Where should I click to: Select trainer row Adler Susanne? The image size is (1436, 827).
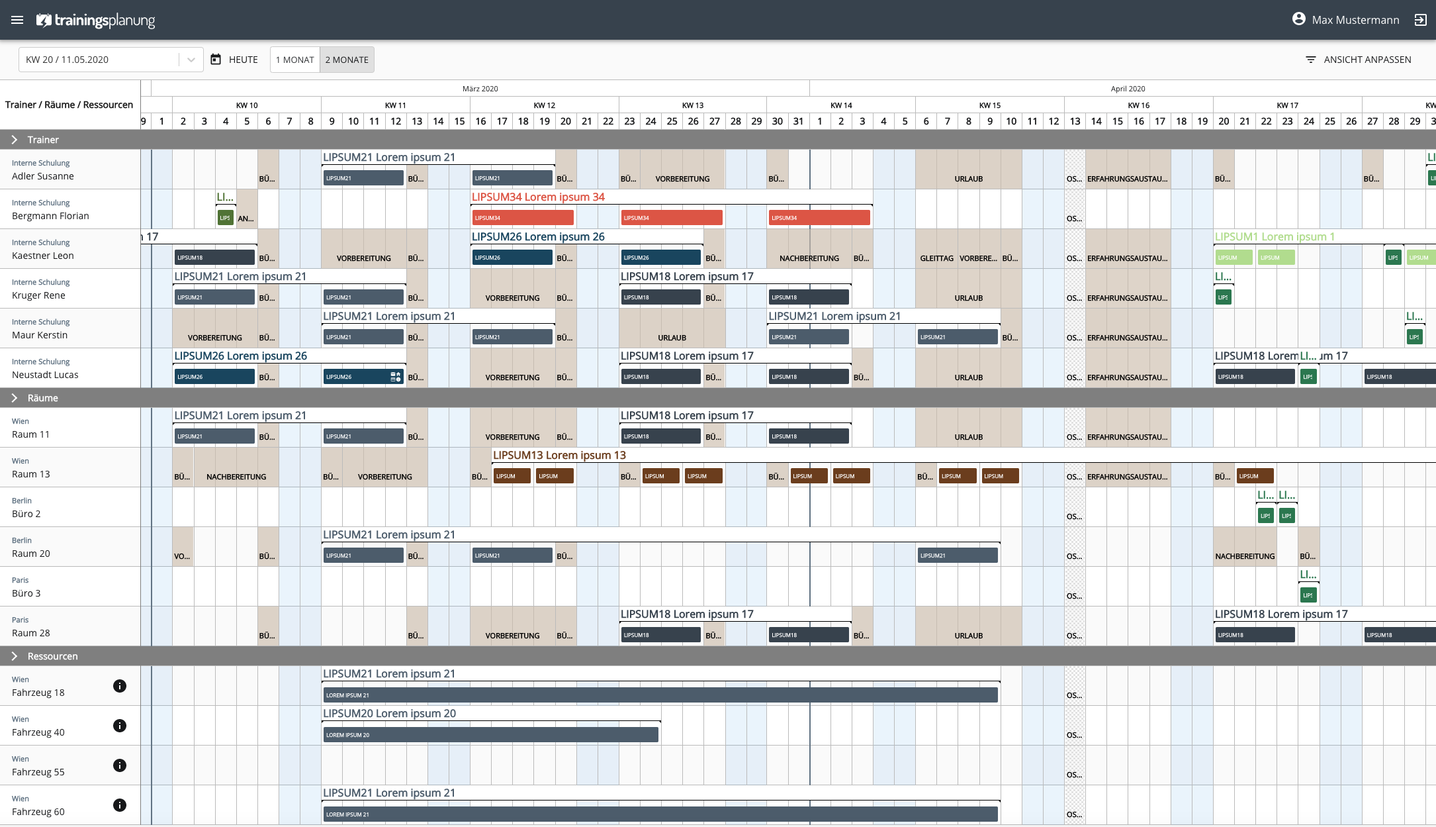(43, 176)
